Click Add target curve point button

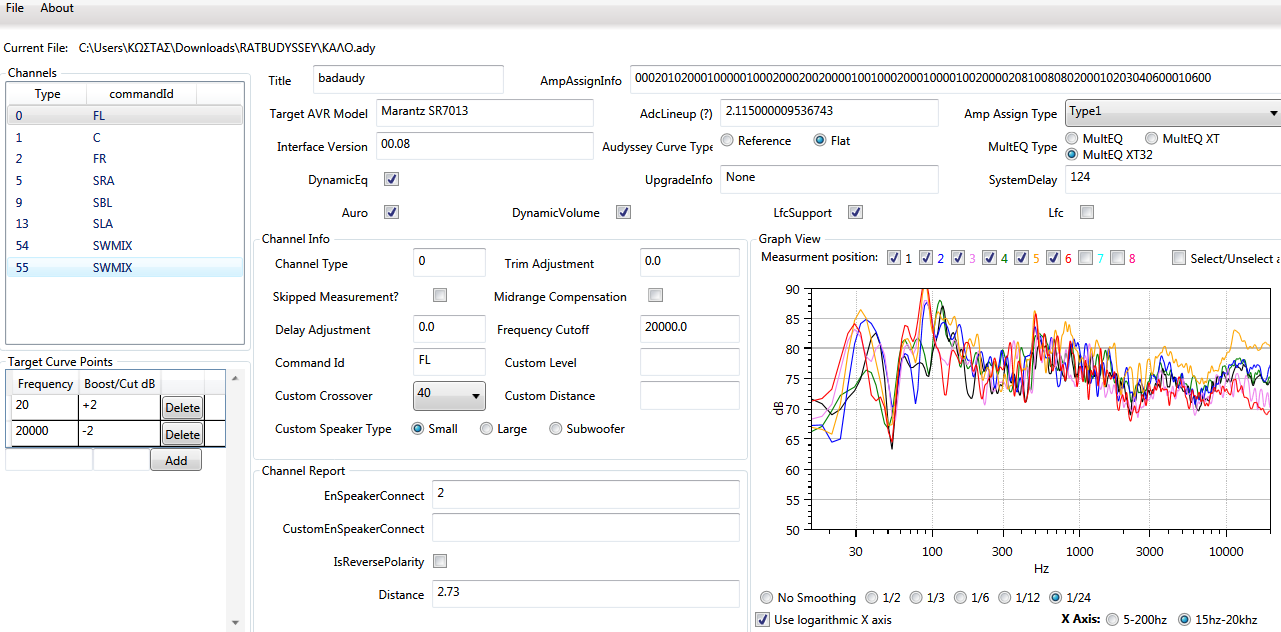(x=176, y=460)
